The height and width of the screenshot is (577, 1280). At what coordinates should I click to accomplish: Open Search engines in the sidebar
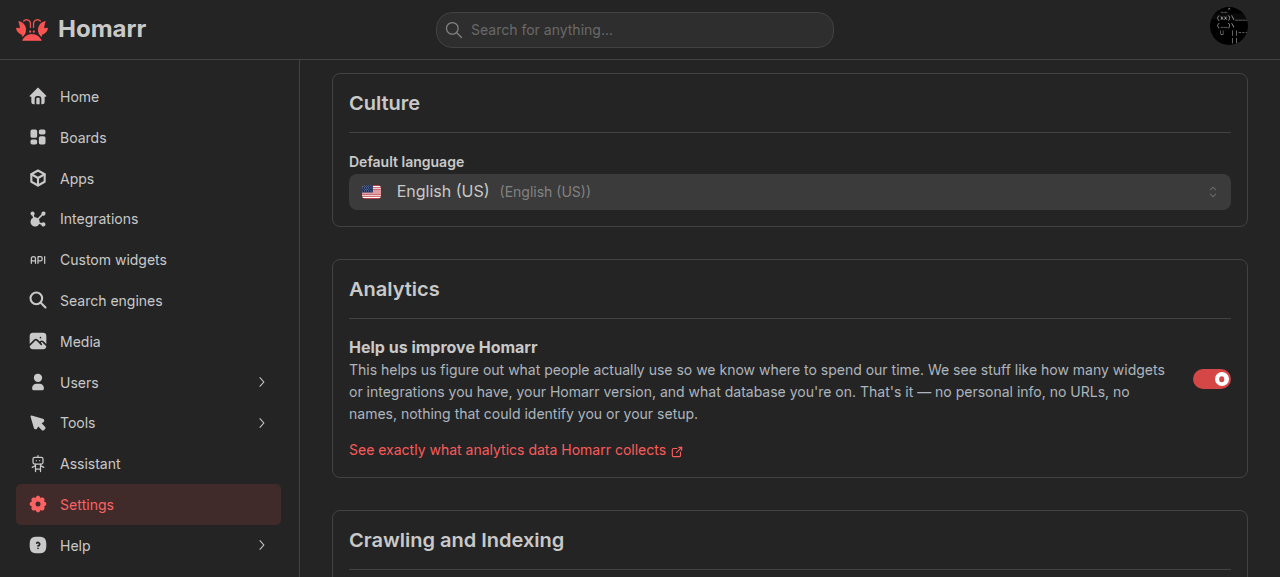[148, 301]
